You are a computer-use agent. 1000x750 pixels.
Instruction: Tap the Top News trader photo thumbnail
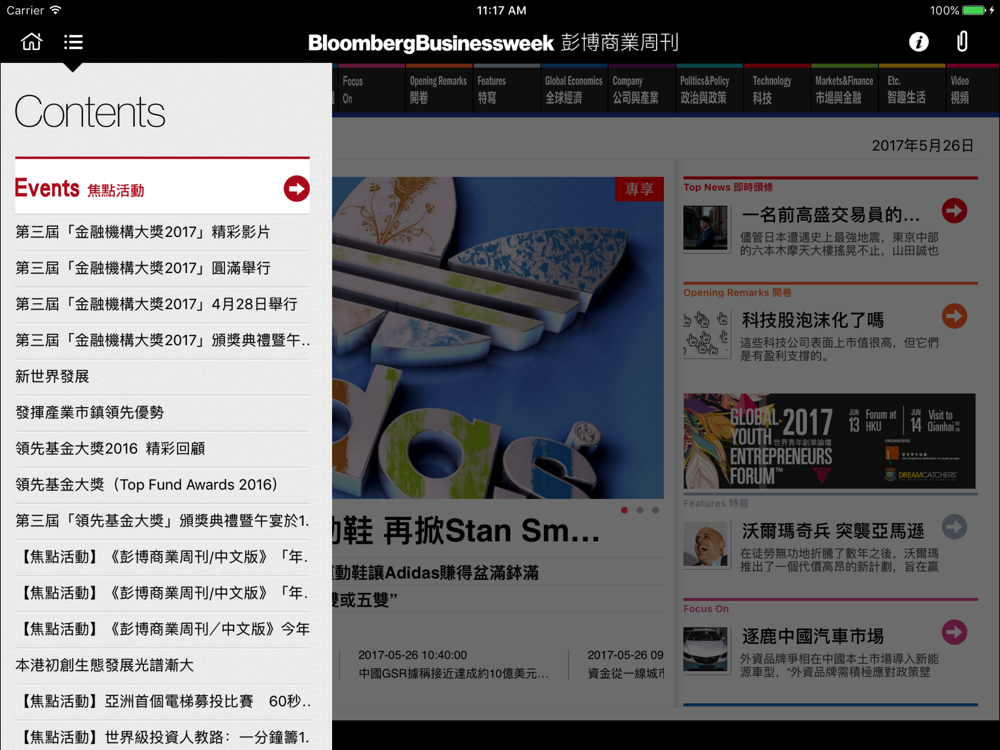705,228
